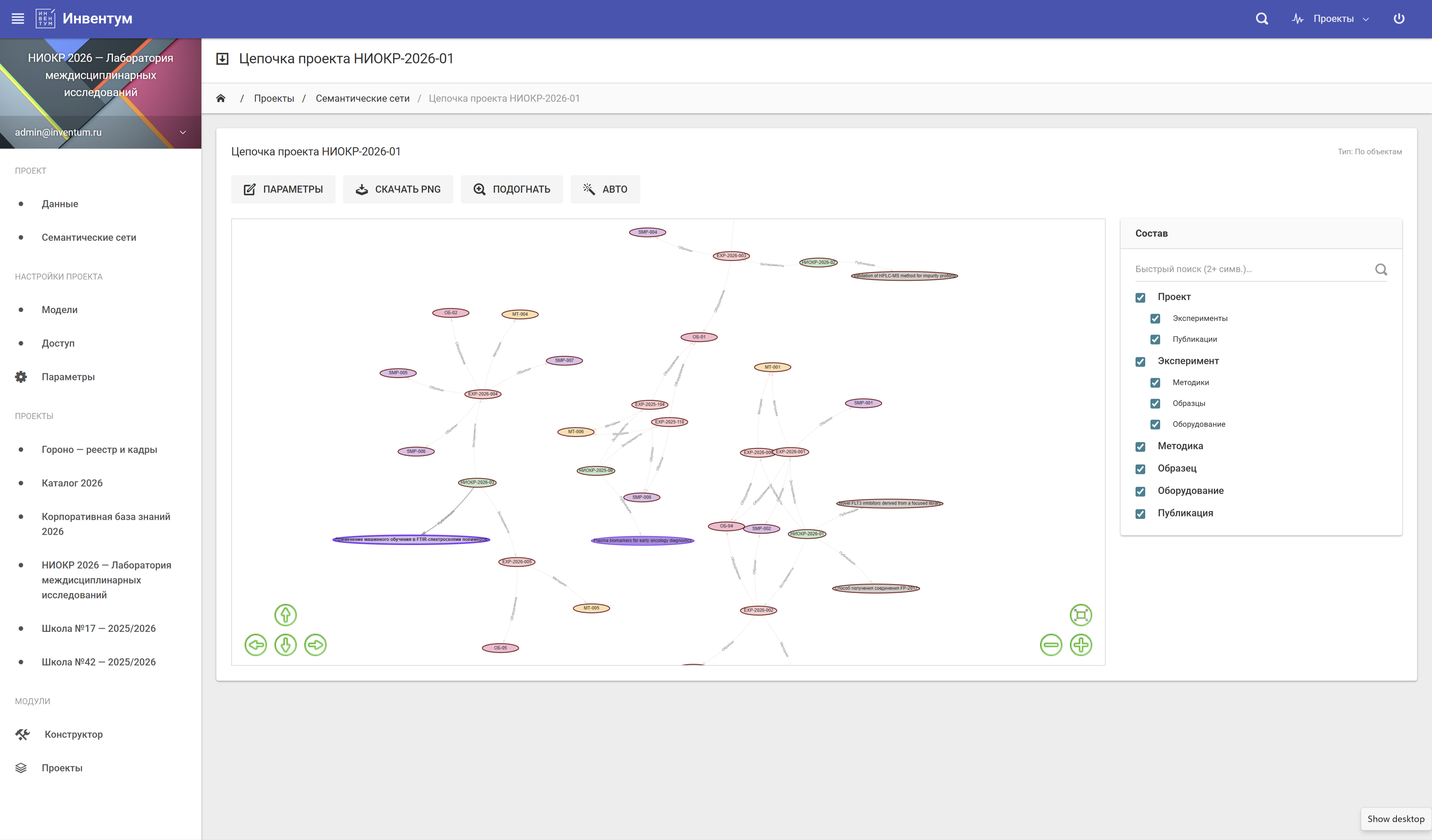Open Гороно — реестр и кадры project
Screen dimensions: 1432x840
pos(100,449)
